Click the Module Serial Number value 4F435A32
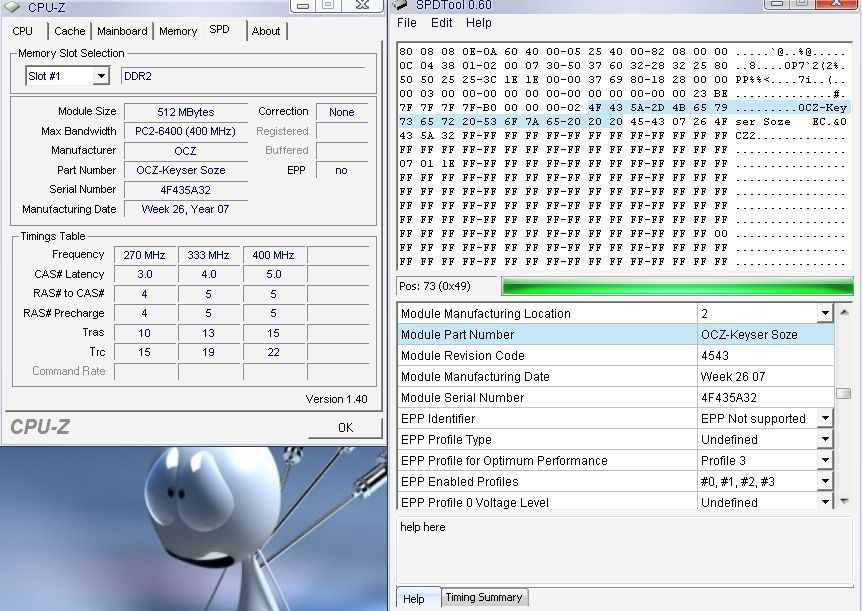The height and width of the screenshot is (611, 862). [765, 398]
